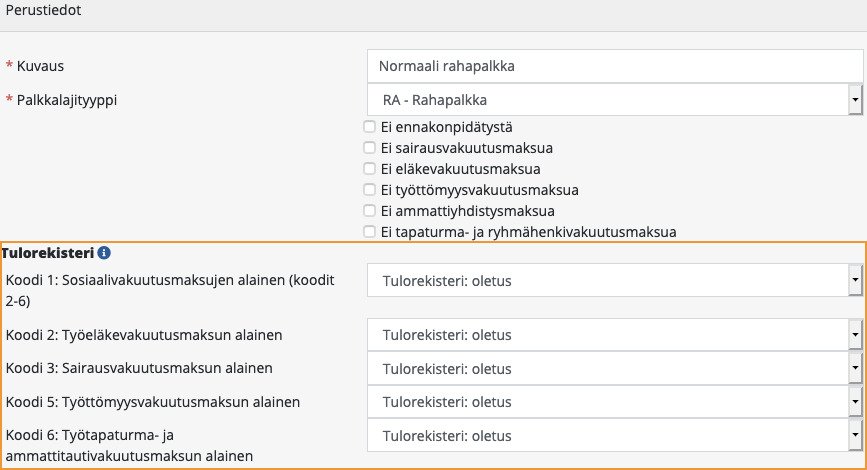Toggle the Ei työttömyysvakuutusmaksua checkbox
This screenshot has width=867, height=470.
pyautogui.click(x=370, y=190)
